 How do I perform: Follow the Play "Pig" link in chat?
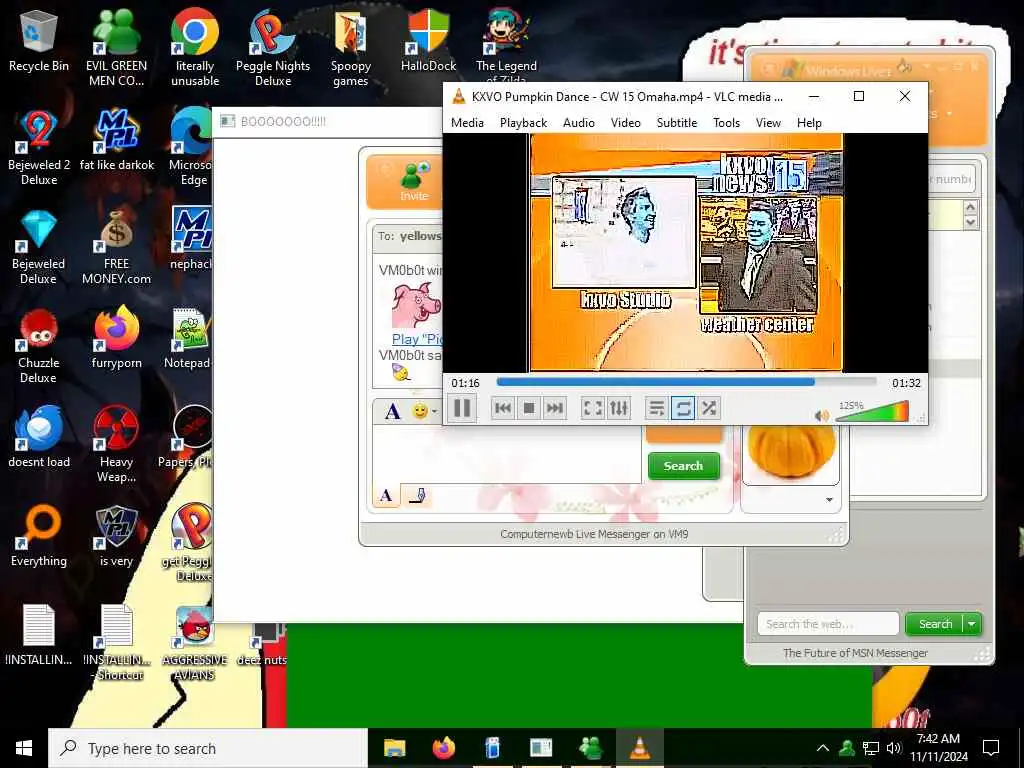pyautogui.click(x=417, y=339)
